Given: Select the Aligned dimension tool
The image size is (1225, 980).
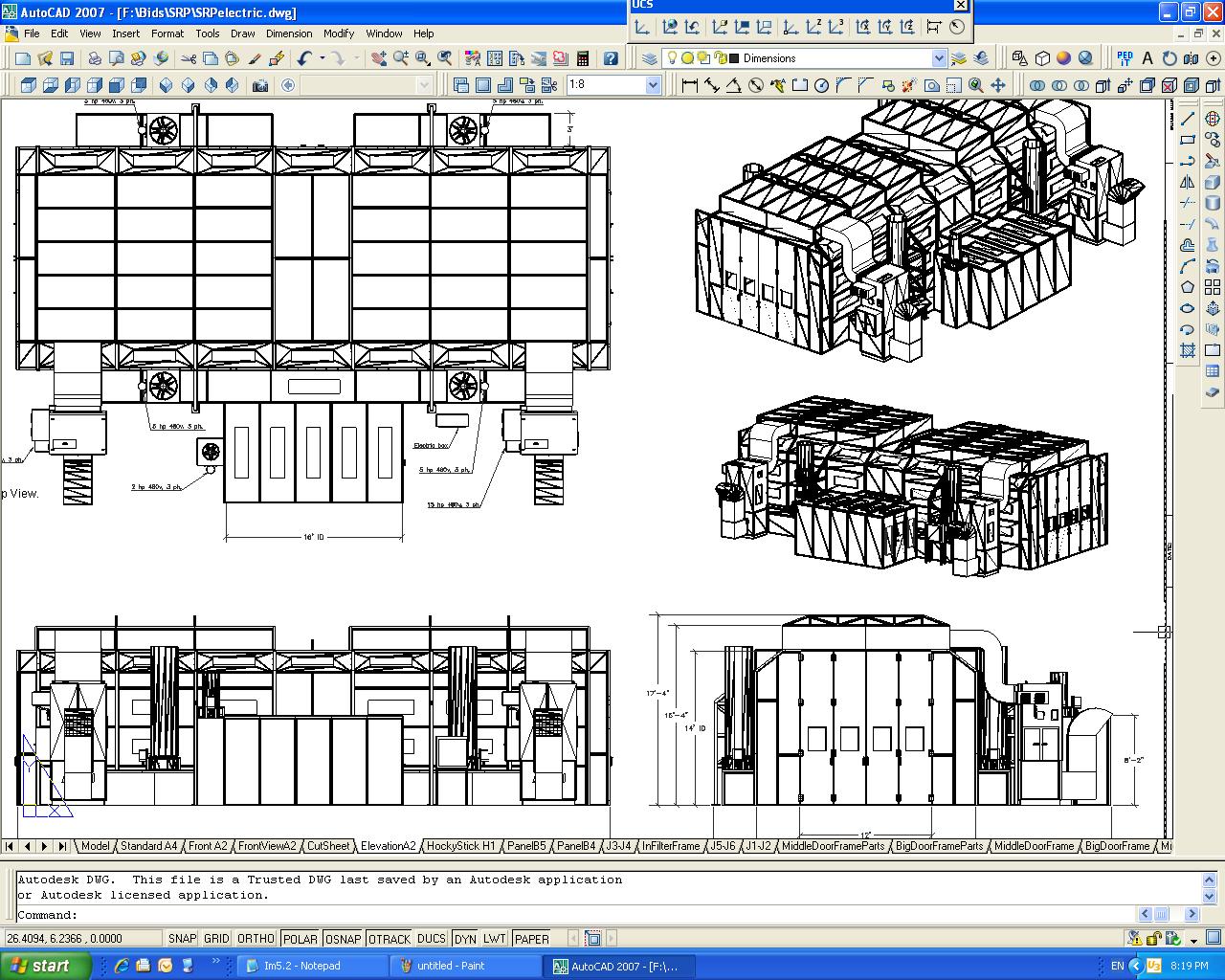Looking at the screenshot, I should tap(711, 85).
